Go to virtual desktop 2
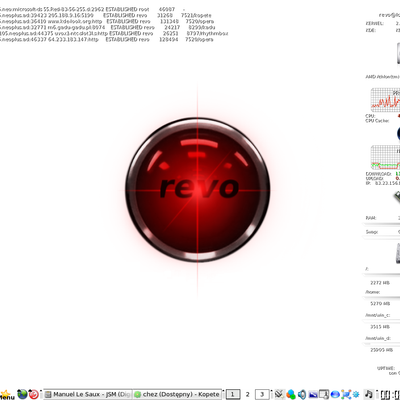This screenshot has height=400, width=400. [x=247, y=394]
